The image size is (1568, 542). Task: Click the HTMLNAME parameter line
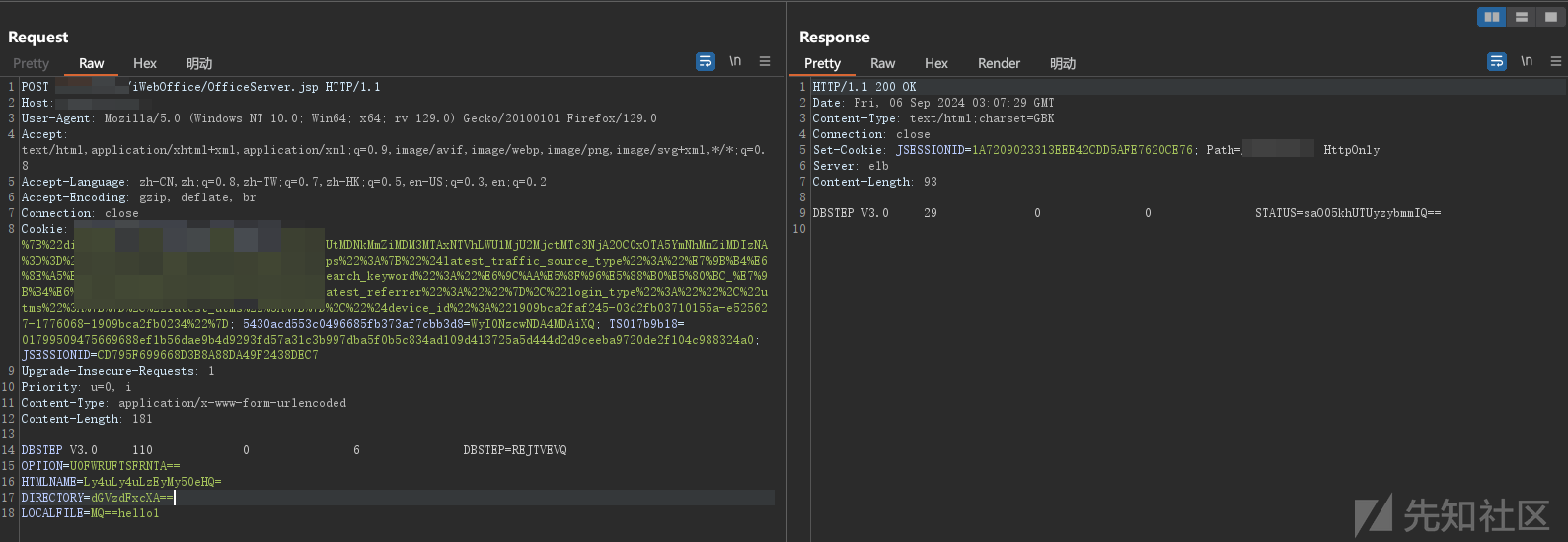point(121,482)
